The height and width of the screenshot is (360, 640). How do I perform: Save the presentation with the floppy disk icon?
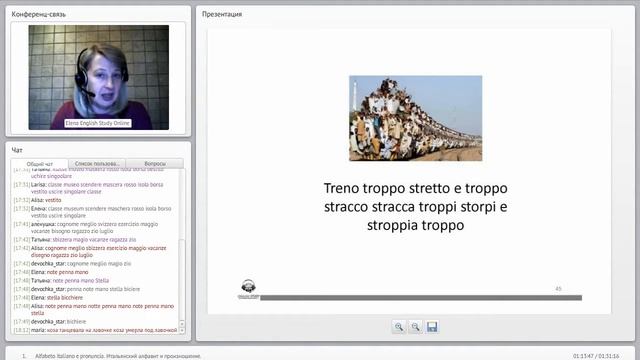[x=432, y=327]
